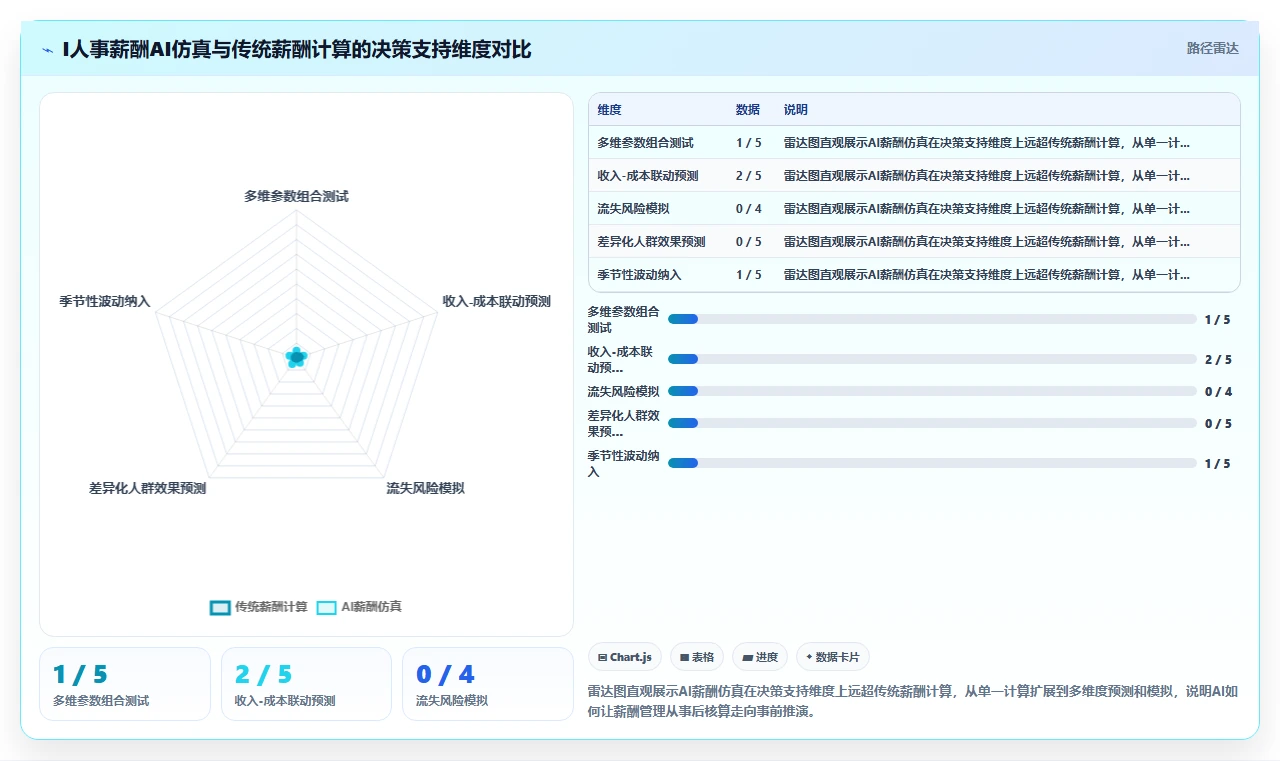Click the 季节性波动纳入 radar axis label
This screenshot has height=761, width=1280.
click(x=105, y=301)
